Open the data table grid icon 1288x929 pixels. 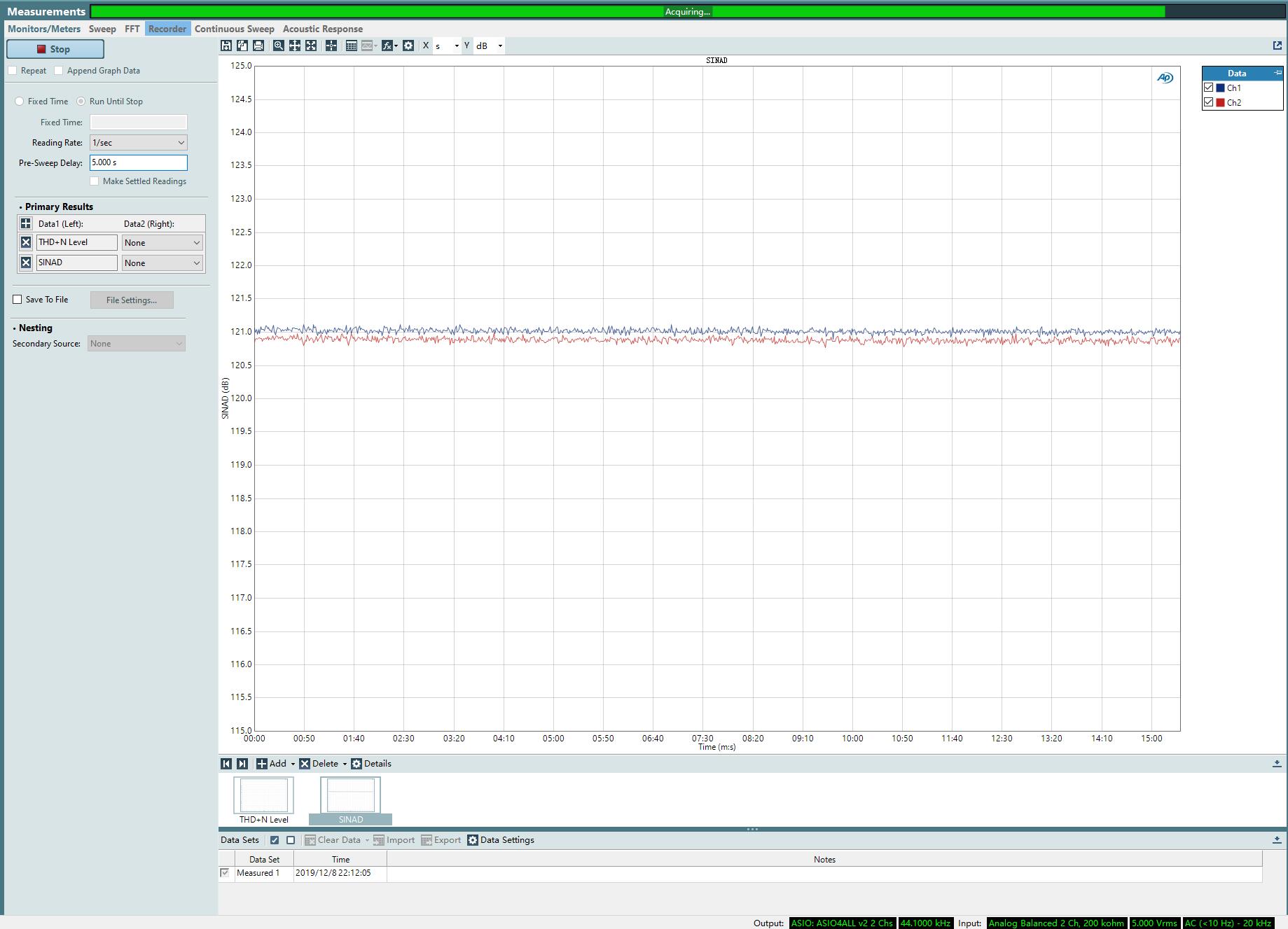[x=352, y=46]
